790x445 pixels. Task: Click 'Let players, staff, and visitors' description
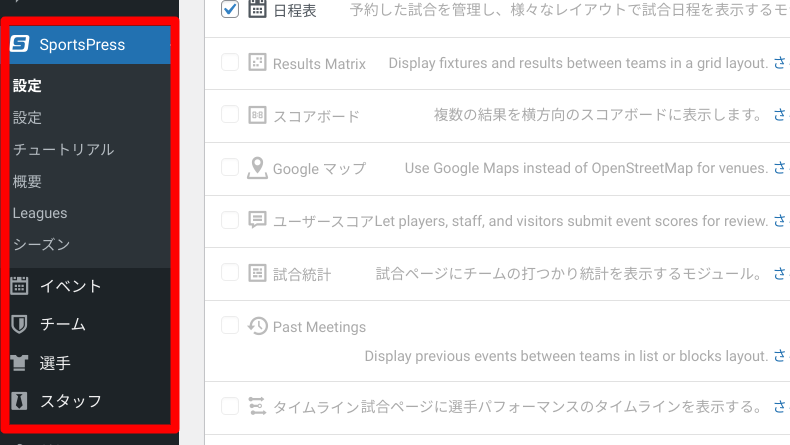coord(571,221)
